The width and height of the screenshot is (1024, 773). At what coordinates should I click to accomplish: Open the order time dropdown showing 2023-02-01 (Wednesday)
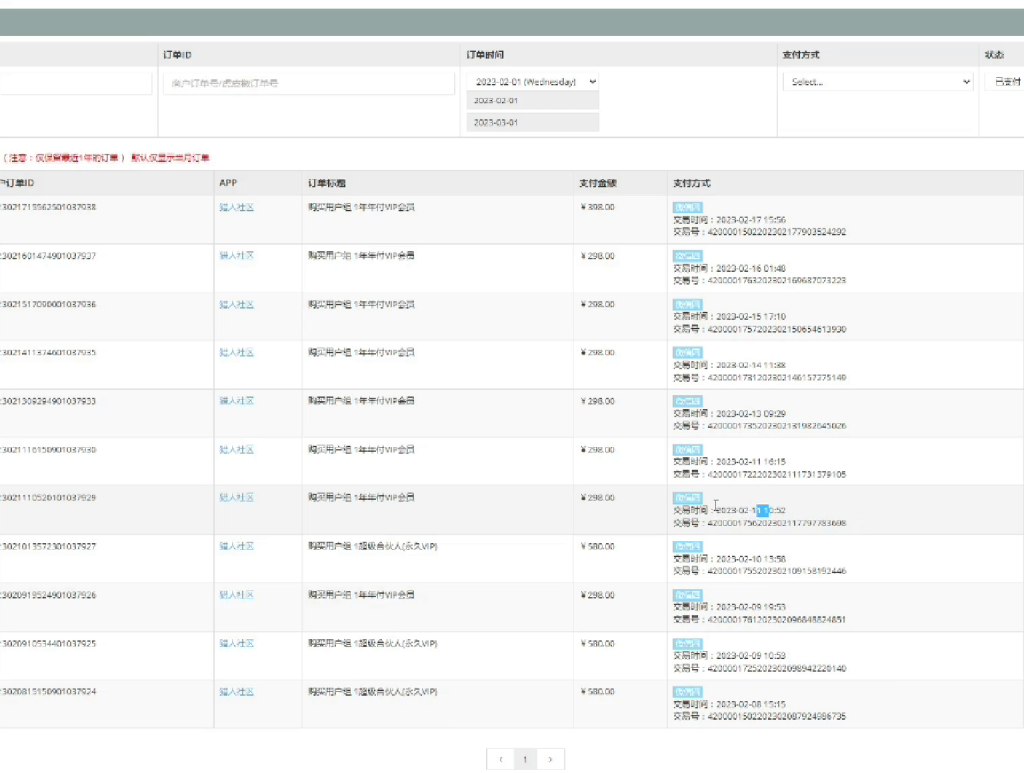click(x=532, y=82)
